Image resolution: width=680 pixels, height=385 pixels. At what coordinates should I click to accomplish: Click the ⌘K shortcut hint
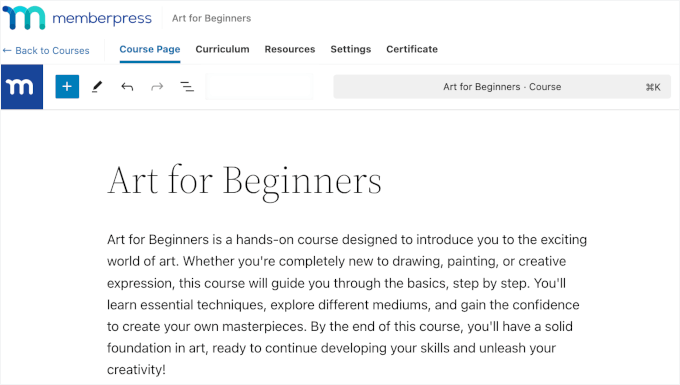pyautogui.click(x=653, y=87)
